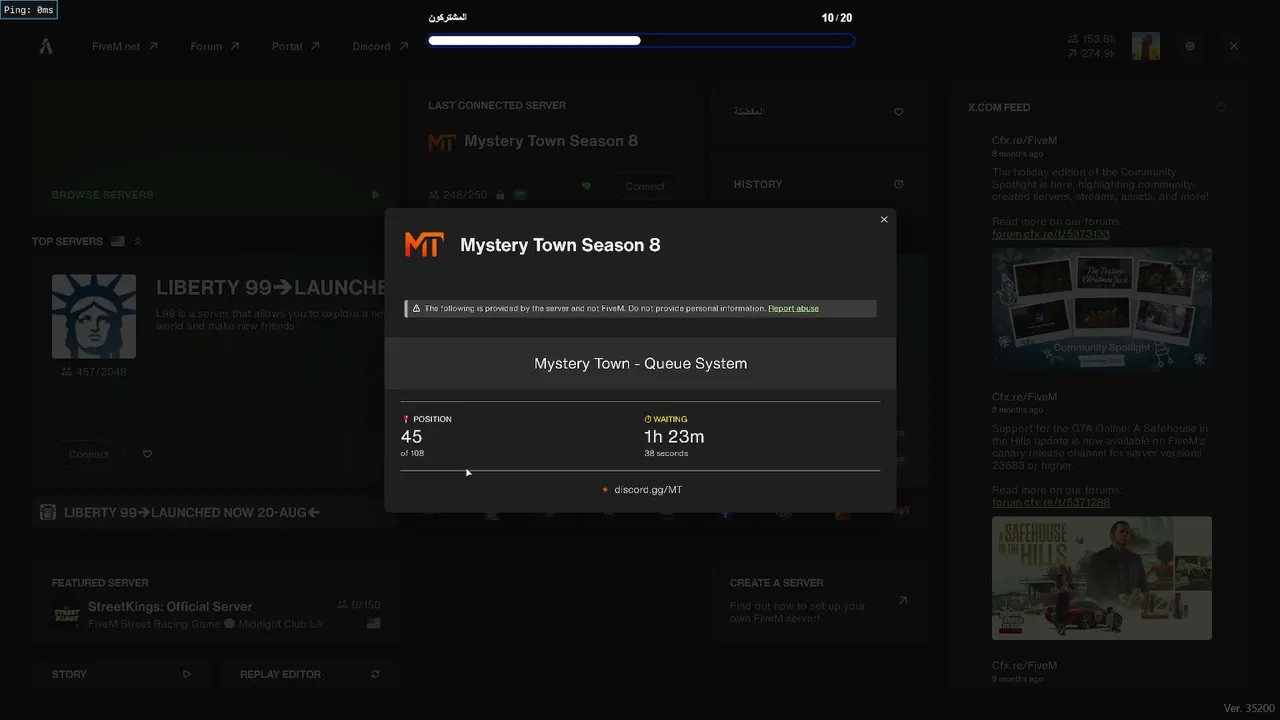Click the user avatar in the top bar
Image resolution: width=1280 pixels, height=720 pixels.
[1146, 46]
